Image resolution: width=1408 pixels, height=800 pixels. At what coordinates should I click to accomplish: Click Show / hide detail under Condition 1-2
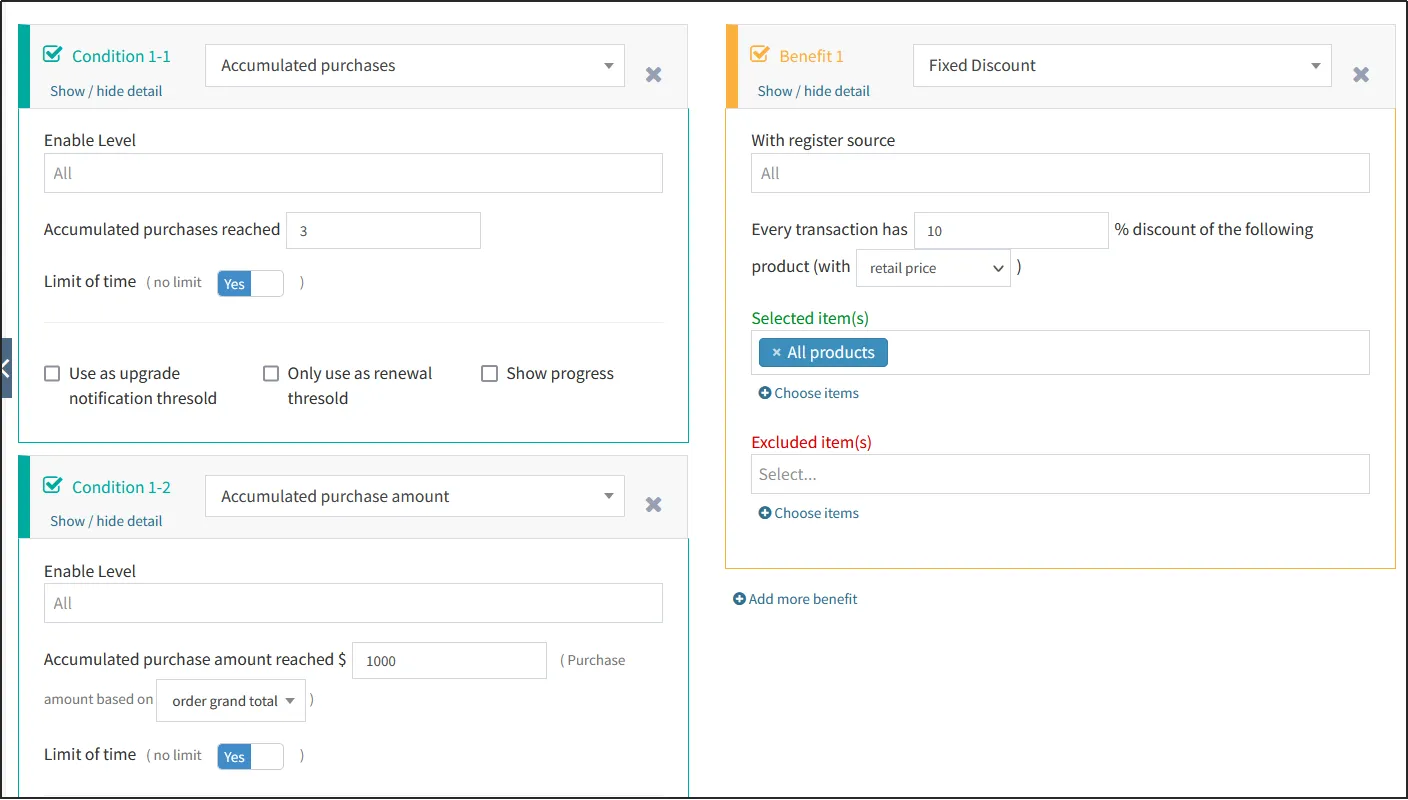[x=106, y=521]
